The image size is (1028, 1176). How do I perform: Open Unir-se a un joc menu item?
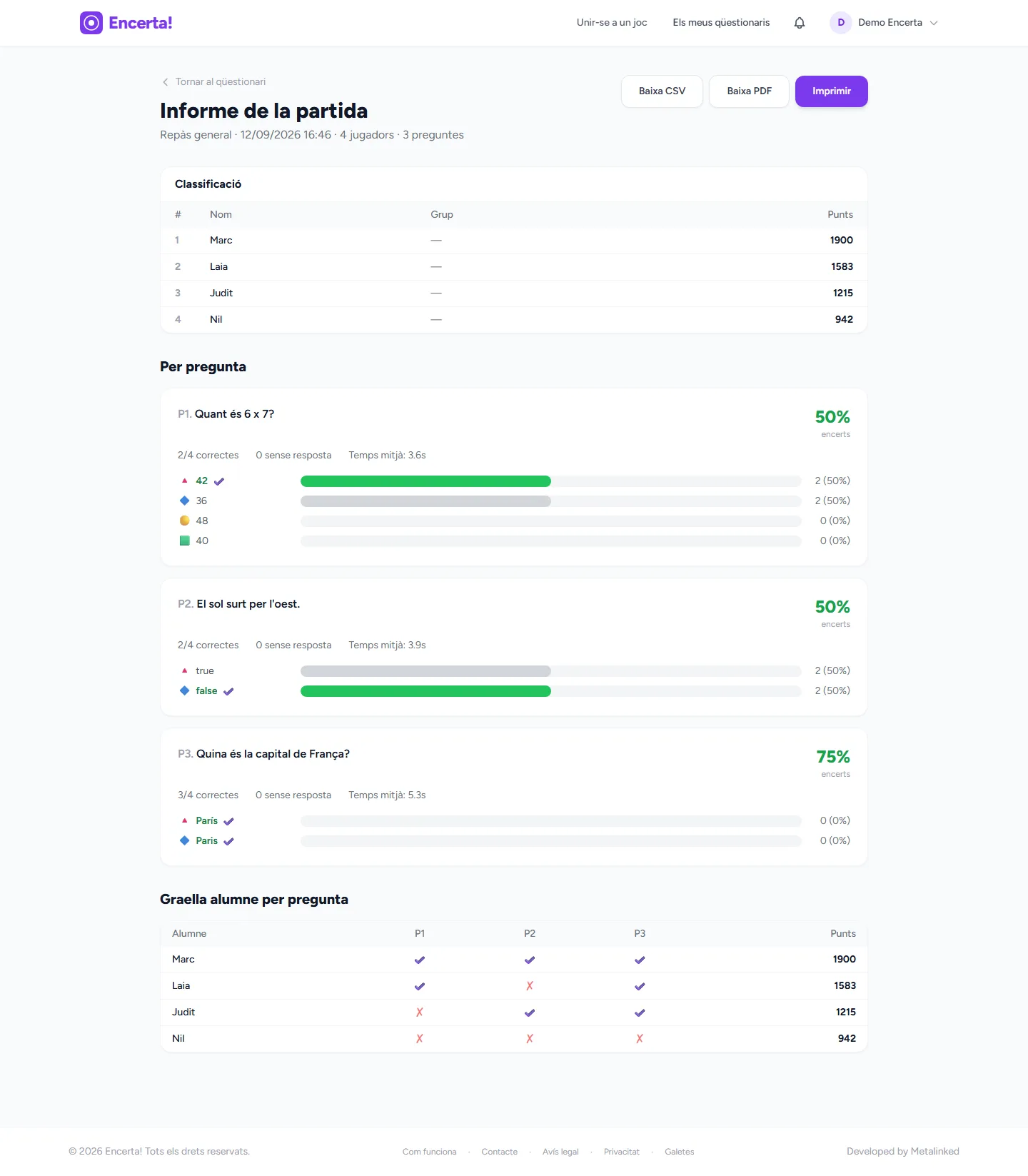tap(612, 23)
